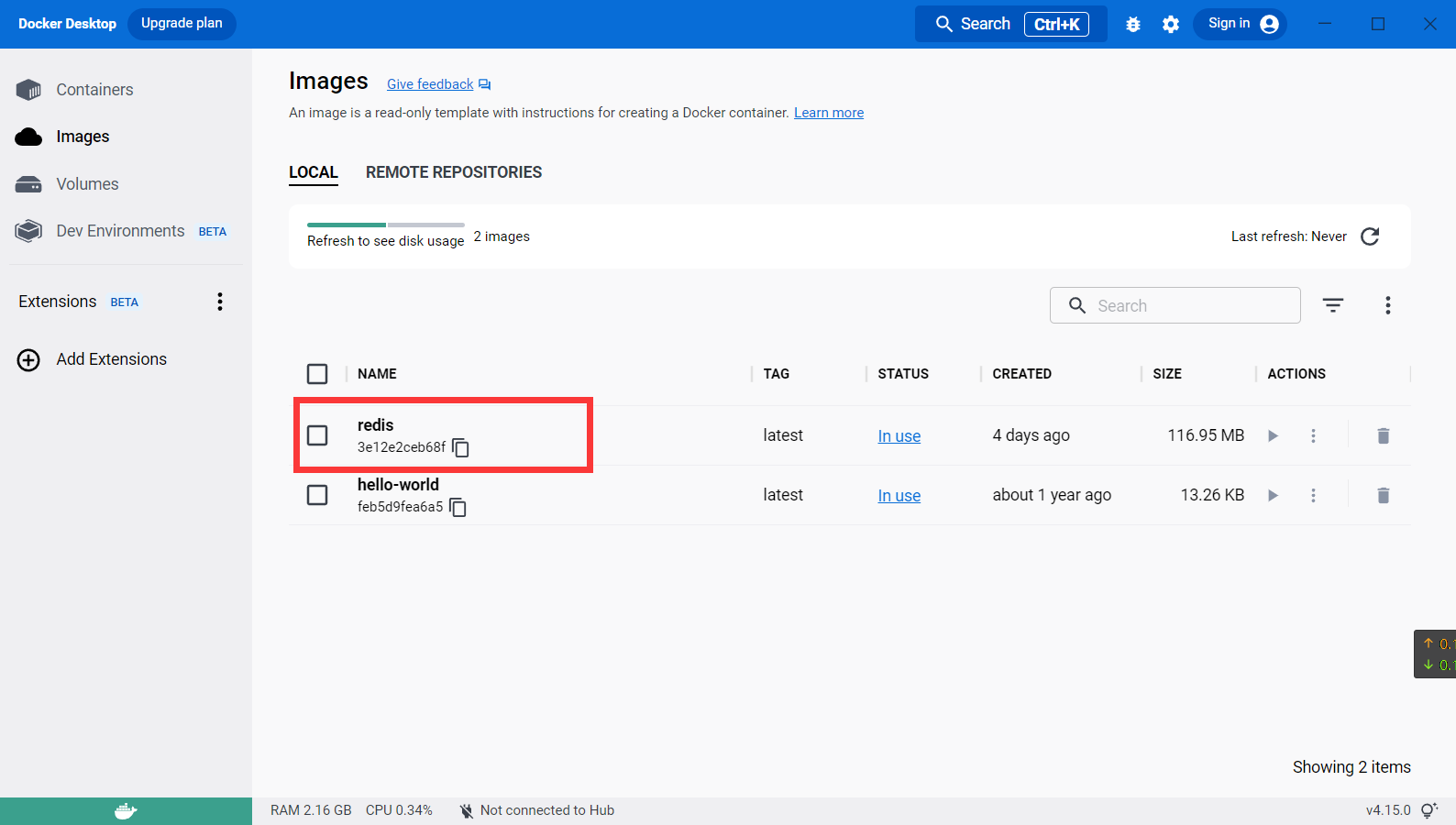The image size is (1456, 825).
Task: Delete the hello-world image
Action: pyautogui.click(x=1383, y=496)
